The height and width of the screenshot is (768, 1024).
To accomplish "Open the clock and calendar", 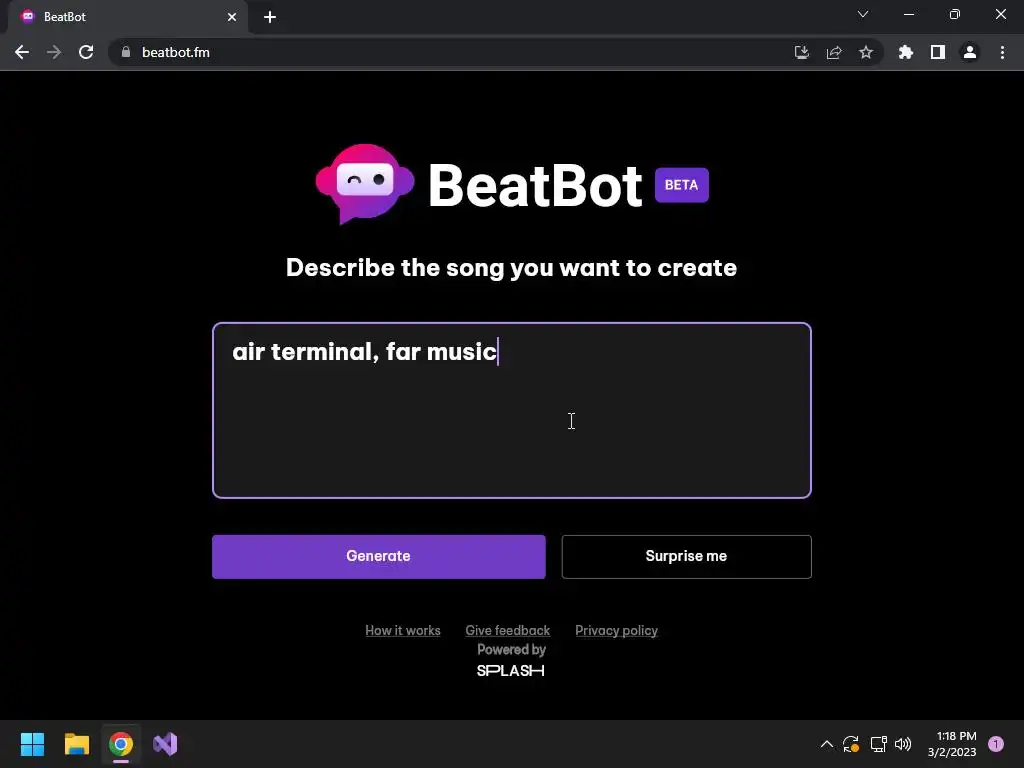I will [x=952, y=744].
